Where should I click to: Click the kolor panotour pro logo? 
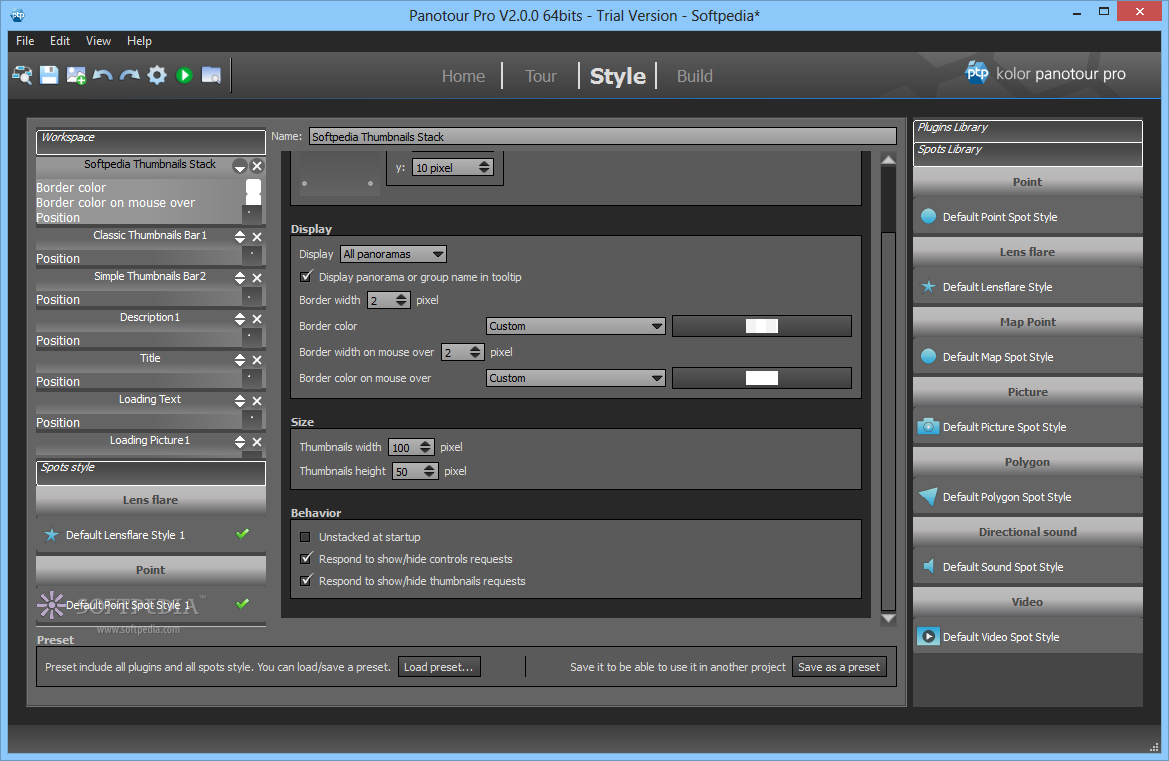(x=1045, y=73)
